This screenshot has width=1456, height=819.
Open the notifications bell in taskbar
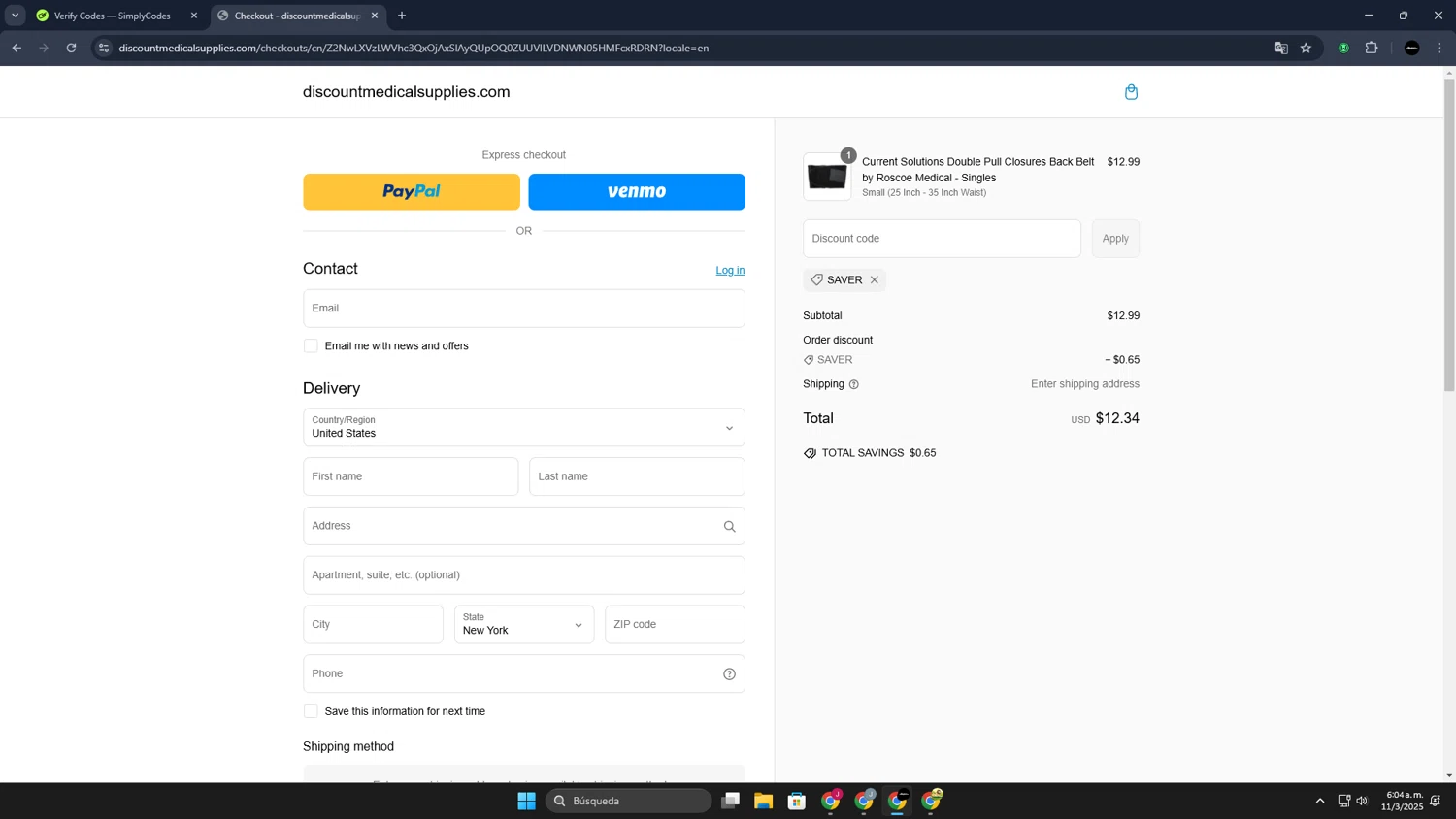pyautogui.click(x=1436, y=801)
